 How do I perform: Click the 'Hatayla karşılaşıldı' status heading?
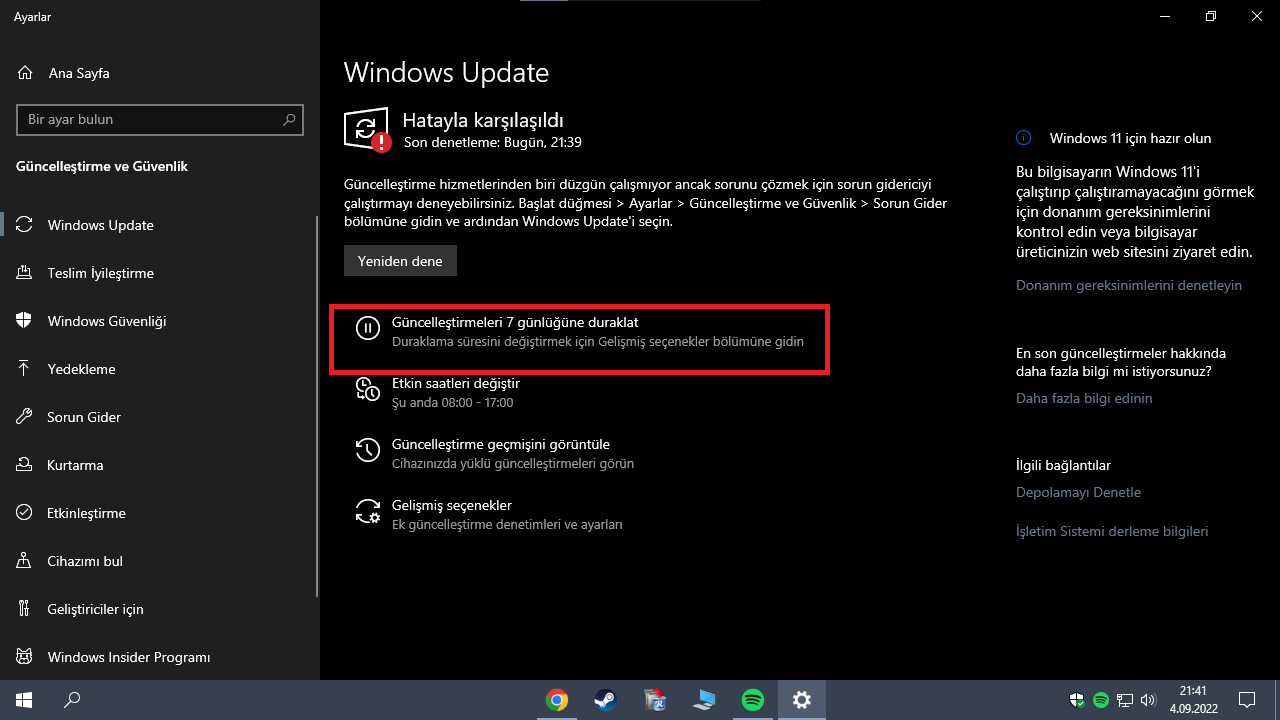tap(483, 120)
